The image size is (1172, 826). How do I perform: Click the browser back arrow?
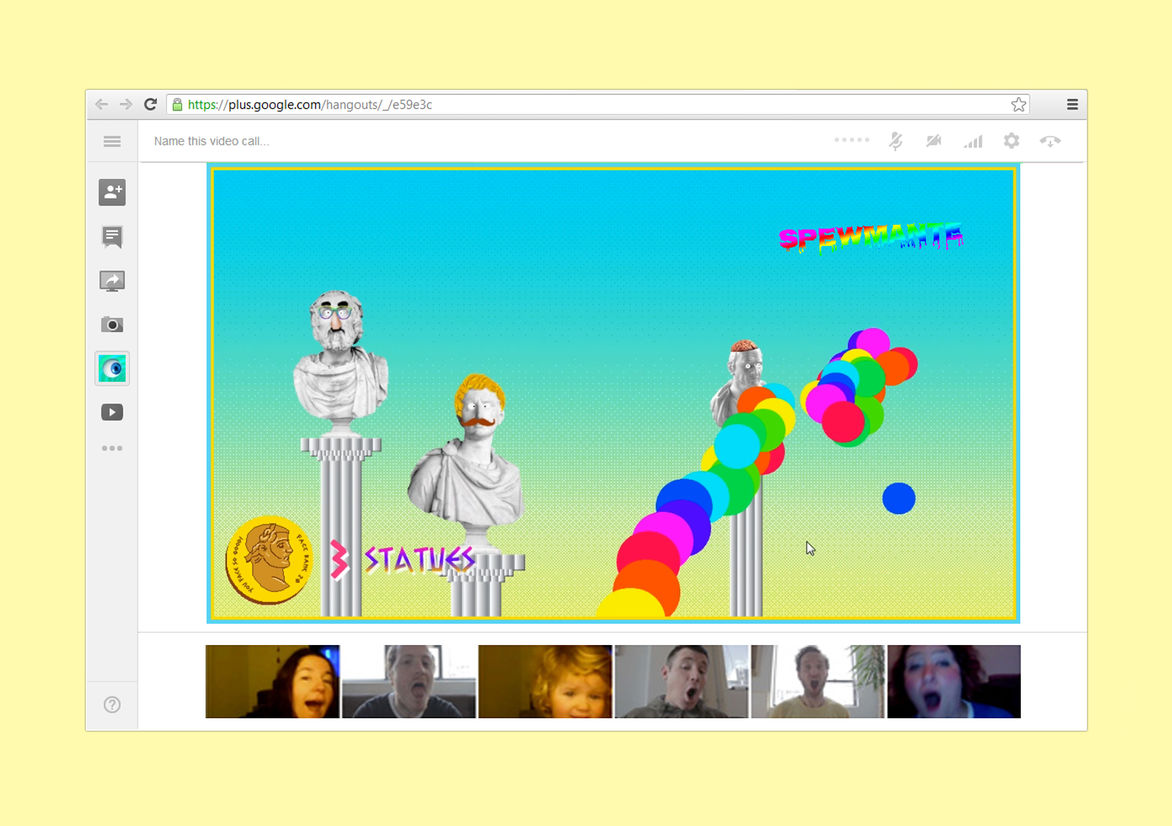pyautogui.click(x=101, y=104)
